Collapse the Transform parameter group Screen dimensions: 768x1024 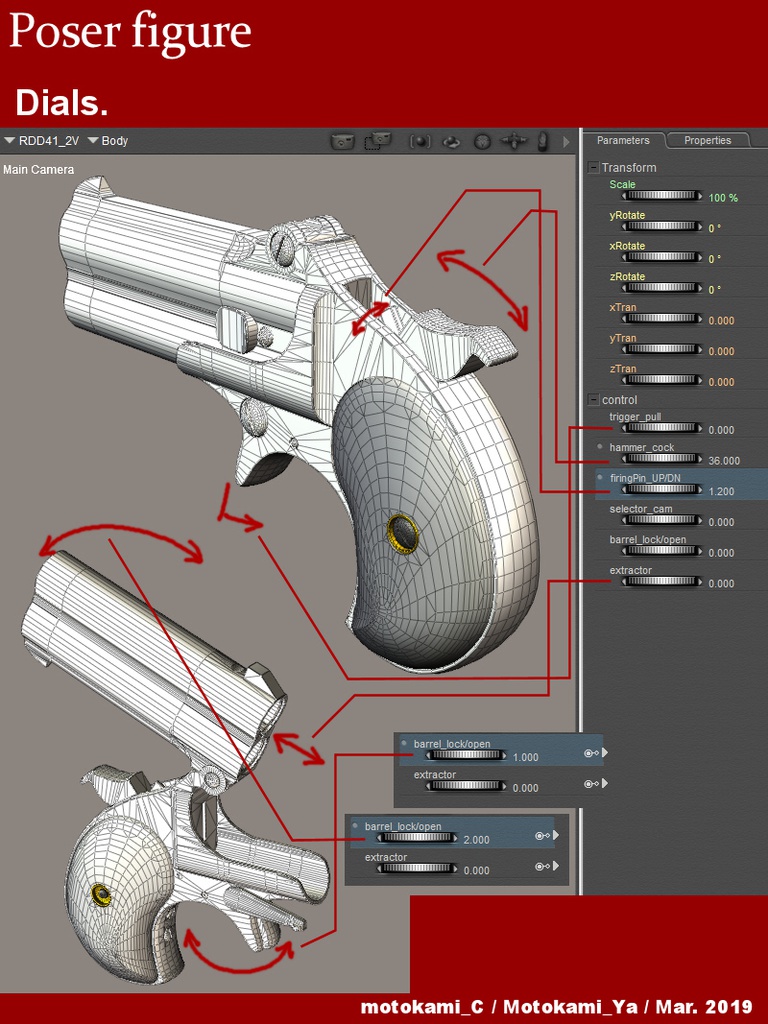(593, 168)
